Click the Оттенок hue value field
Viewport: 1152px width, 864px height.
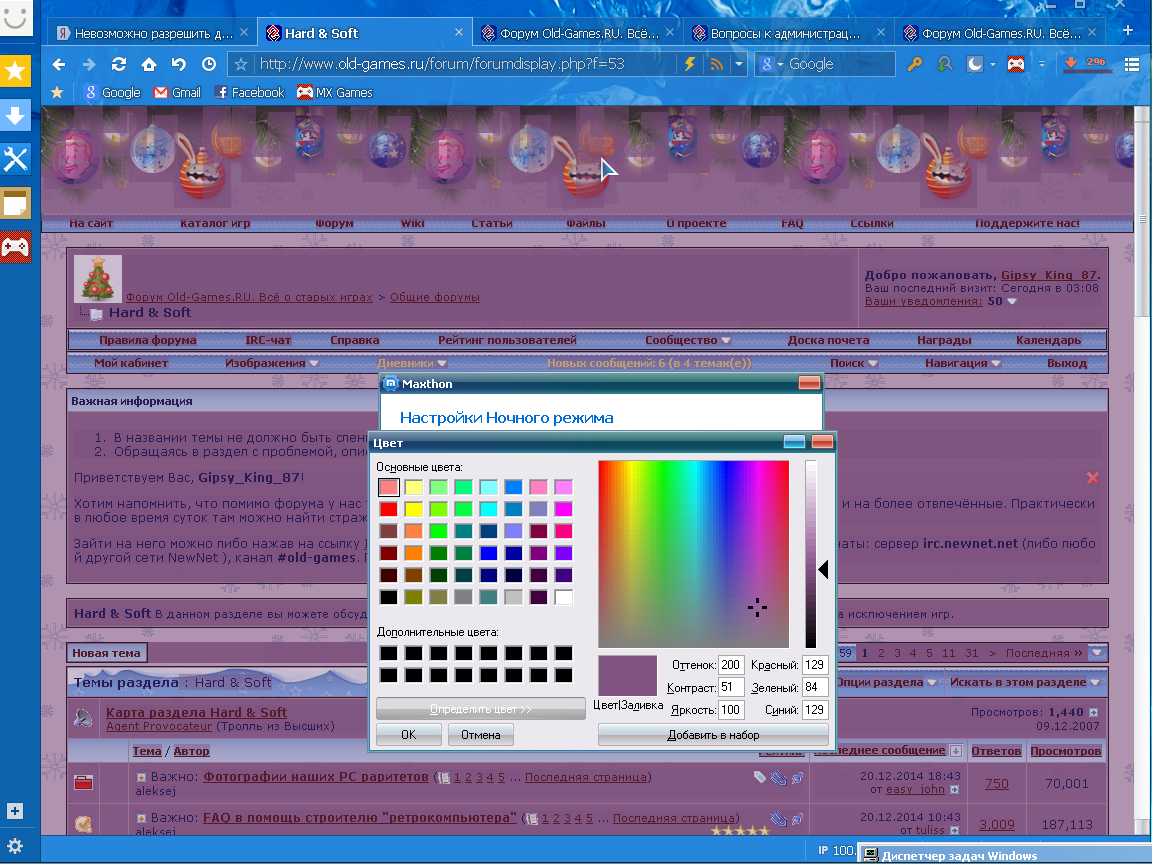731,665
